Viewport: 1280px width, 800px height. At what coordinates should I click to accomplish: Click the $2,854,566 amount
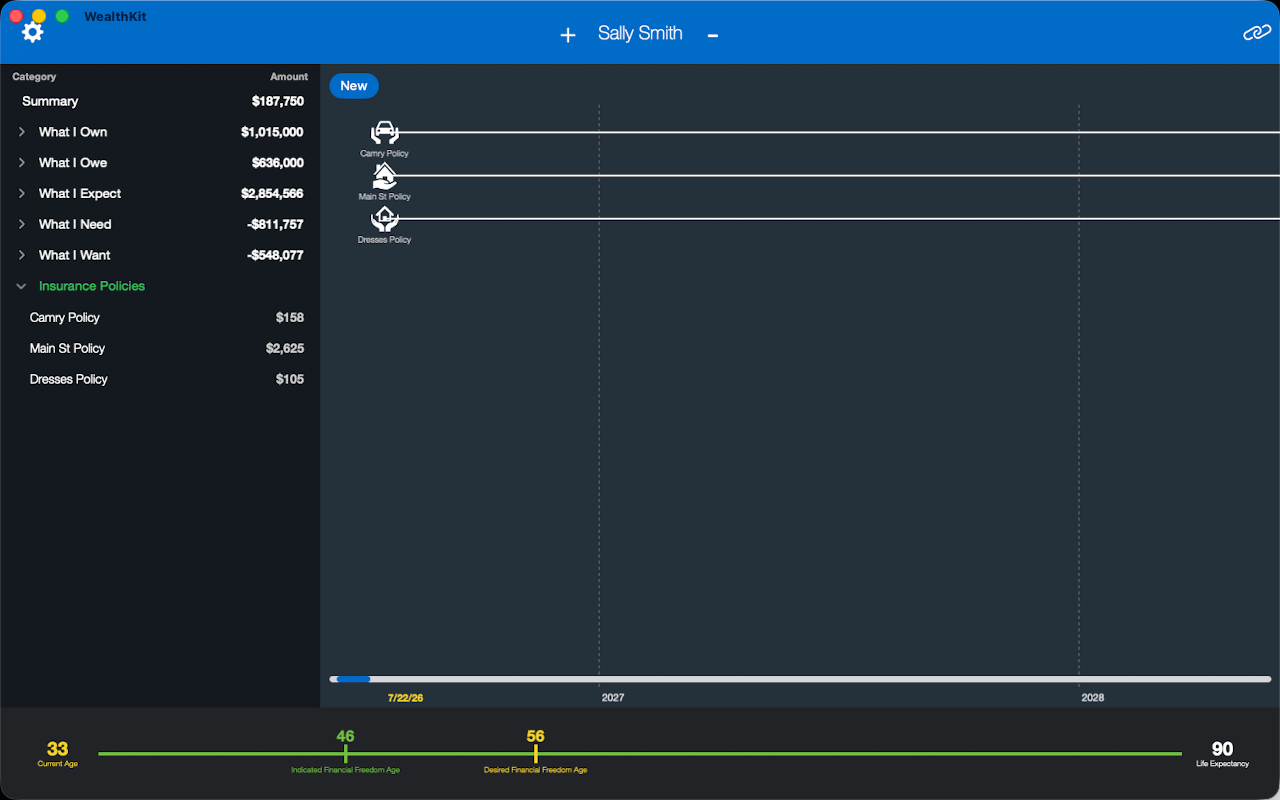tap(272, 194)
